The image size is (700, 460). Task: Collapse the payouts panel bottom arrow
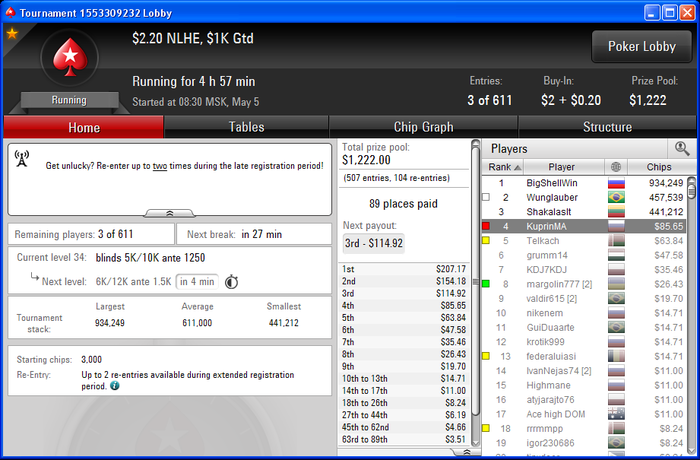coord(467,452)
